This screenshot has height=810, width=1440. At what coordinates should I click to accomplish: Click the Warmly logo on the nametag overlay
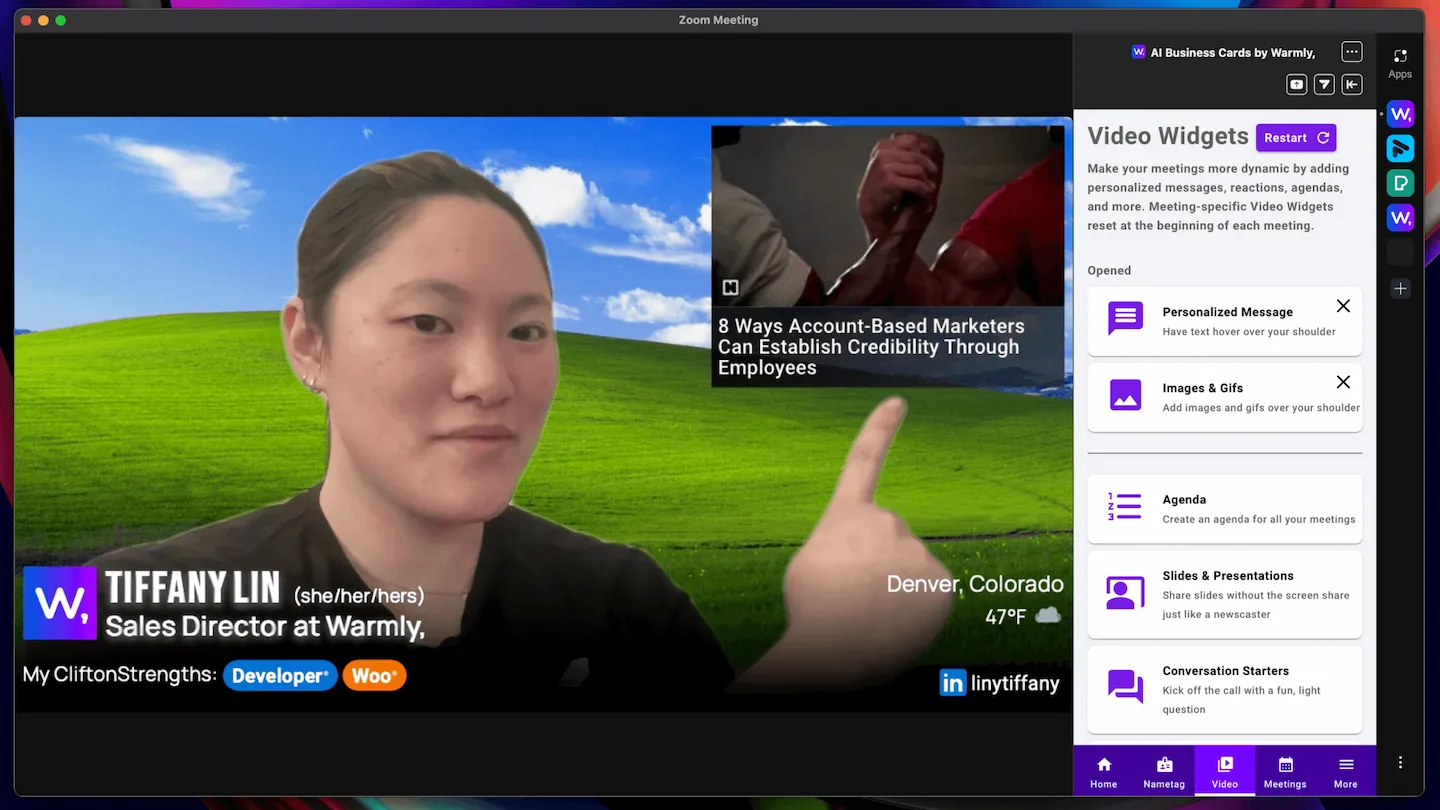[60, 603]
